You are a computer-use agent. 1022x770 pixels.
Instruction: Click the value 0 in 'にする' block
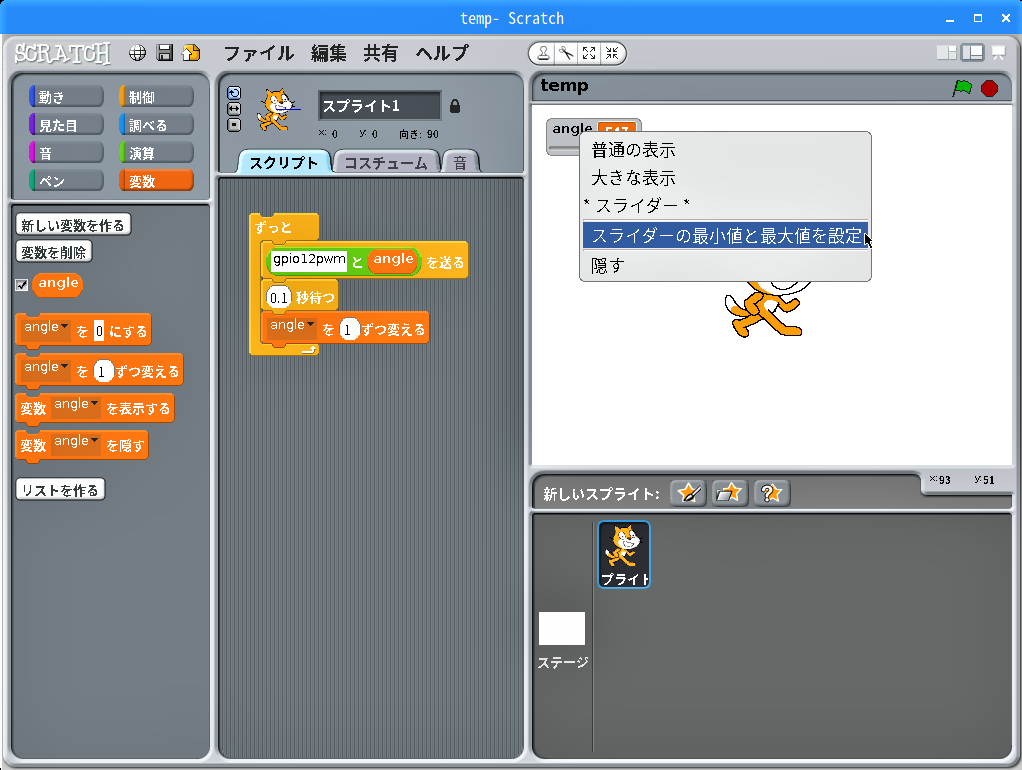point(99,331)
